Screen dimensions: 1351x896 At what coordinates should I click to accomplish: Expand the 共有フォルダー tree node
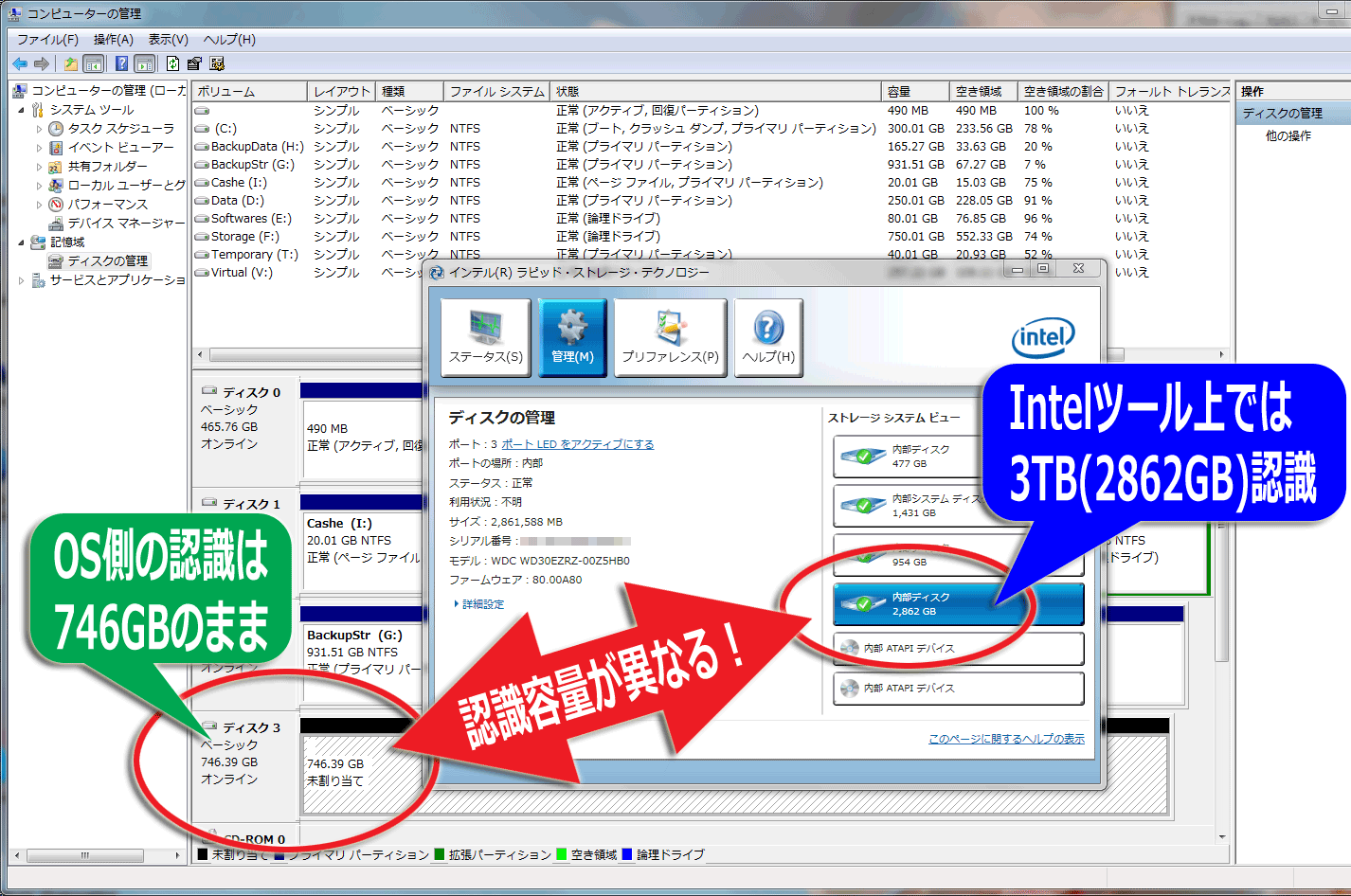tap(39, 167)
